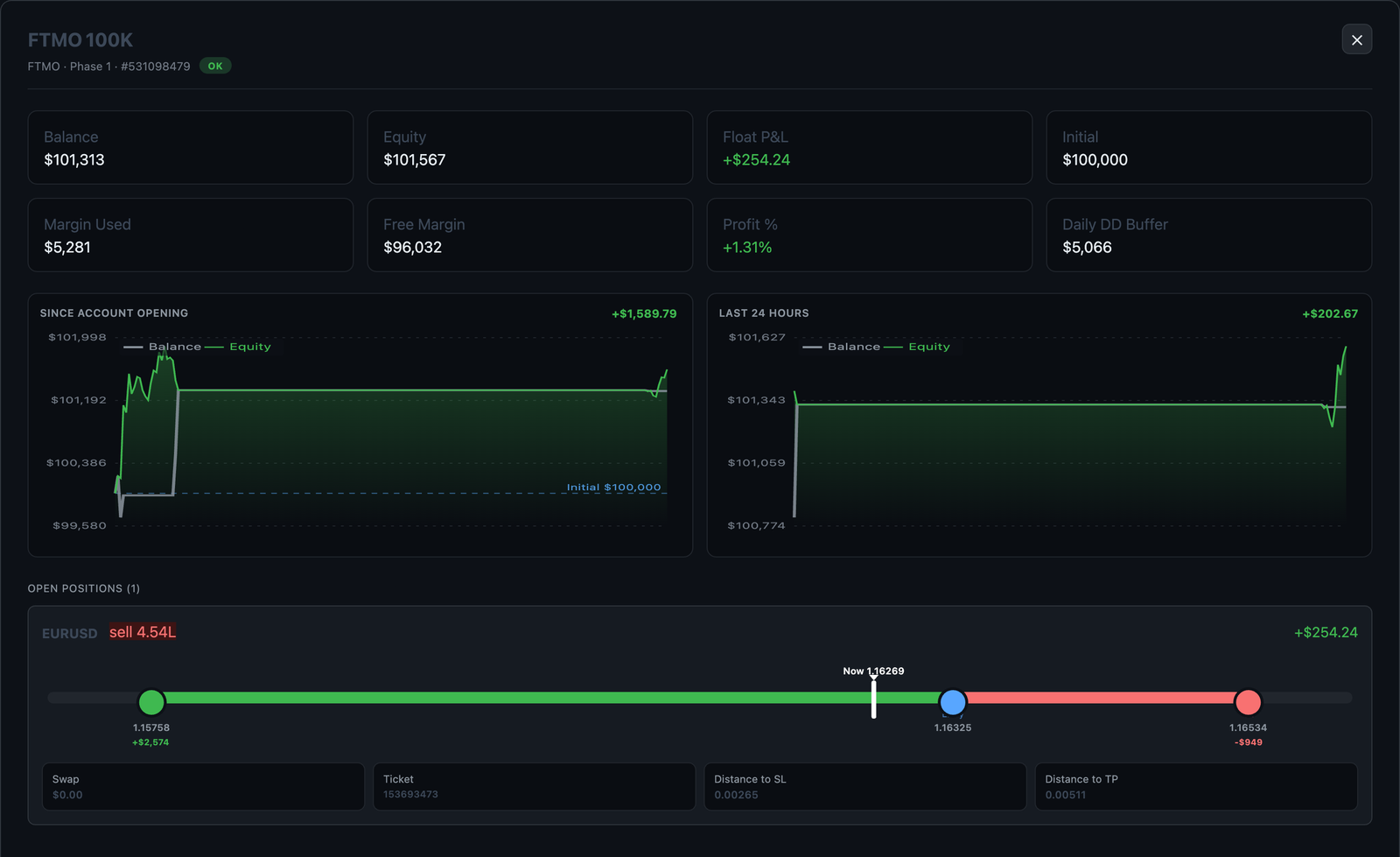Click the green take-profit marker at 1.15758

151,702
